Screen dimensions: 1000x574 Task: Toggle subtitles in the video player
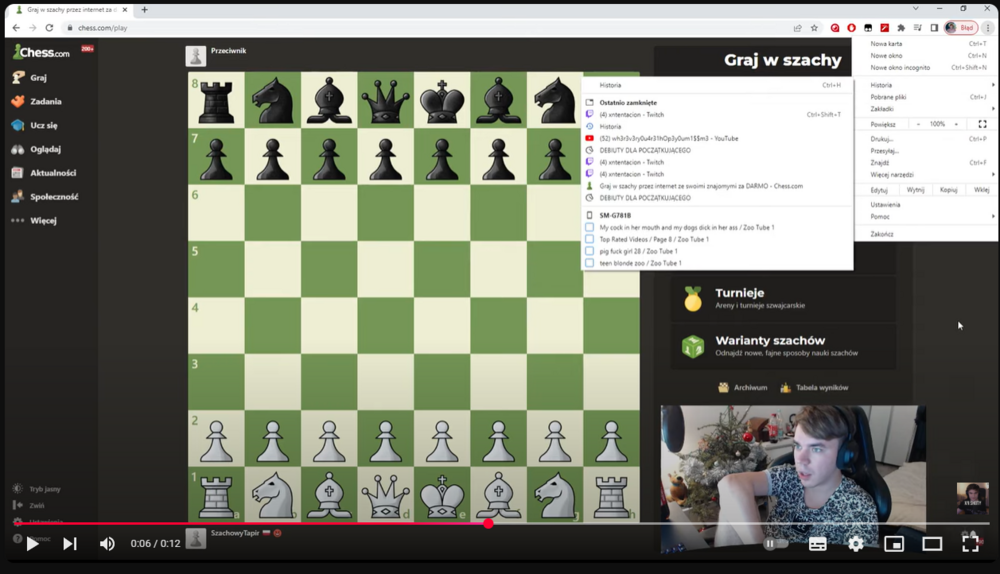[818, 544]
